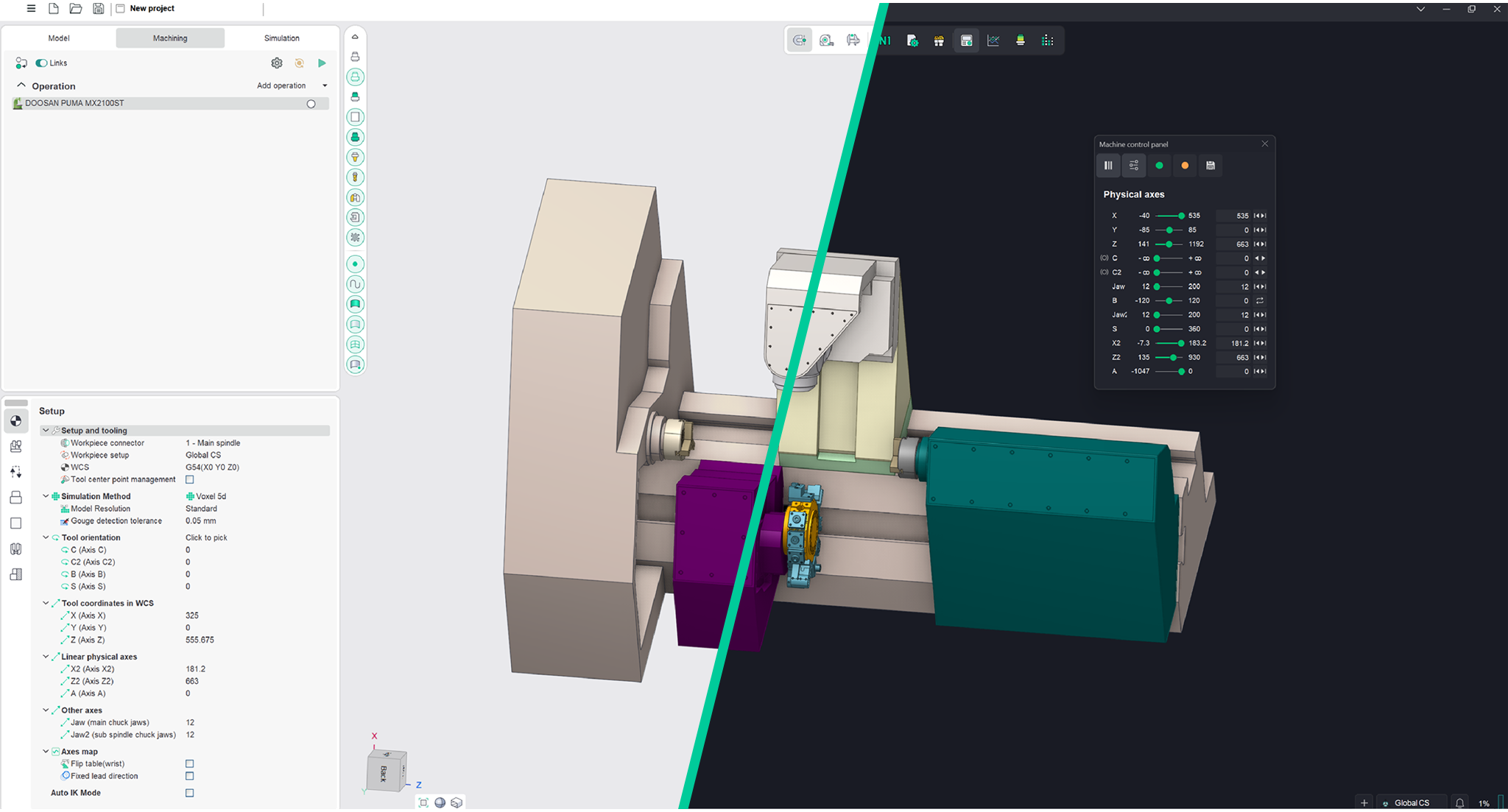The image size is (1508, 812).
Task: Open the machine control panel toolbar icon
Action: tap(966, 40)
